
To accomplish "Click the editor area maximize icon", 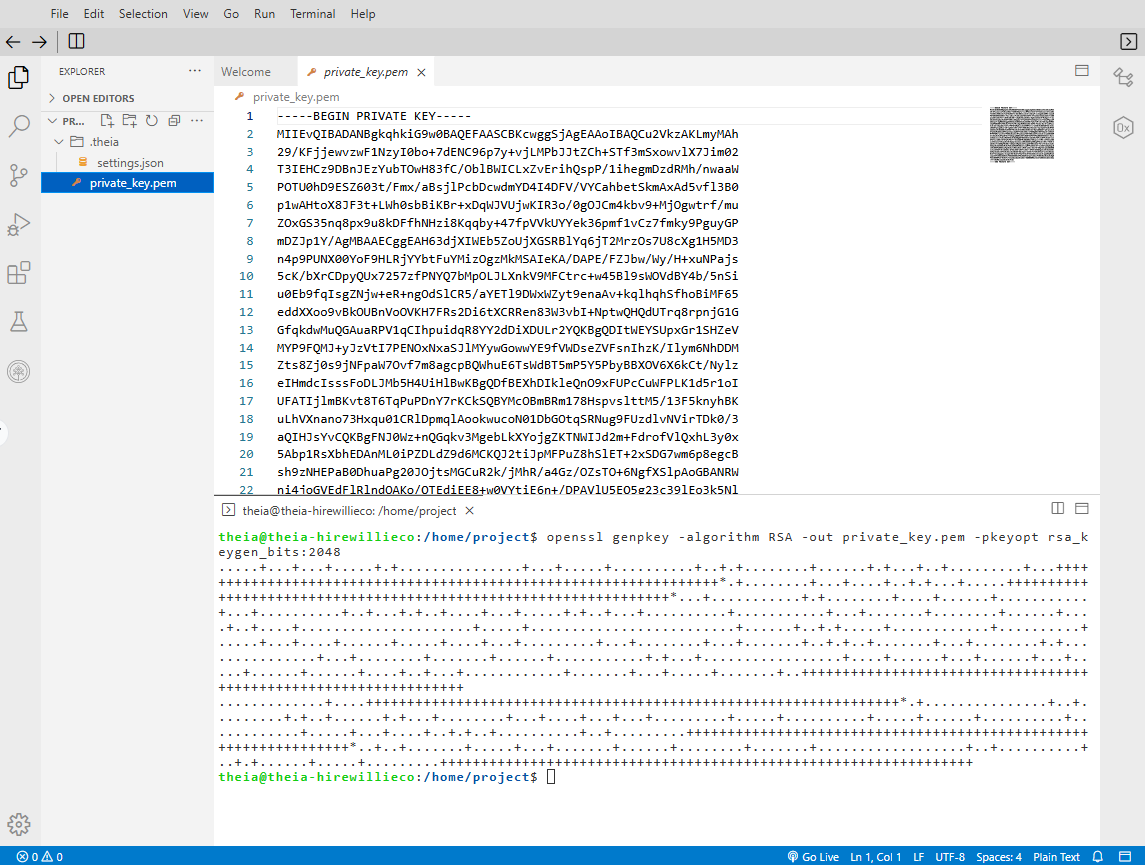I will tap(1081, 71).
